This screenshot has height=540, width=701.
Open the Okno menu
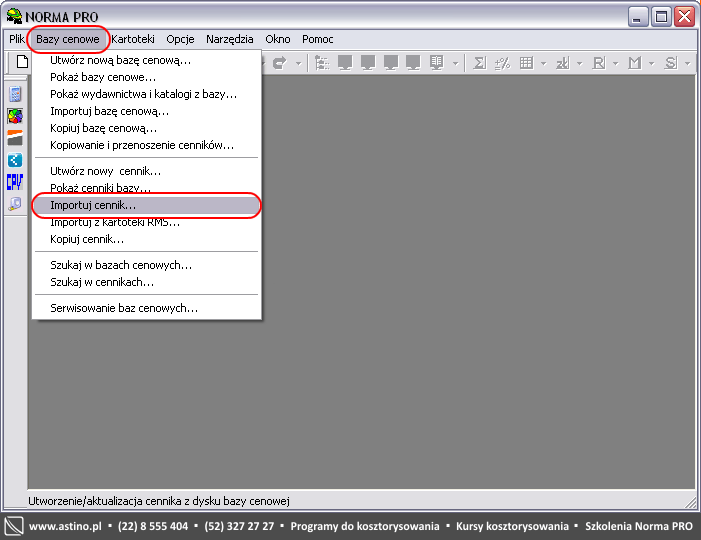[278, 39]
